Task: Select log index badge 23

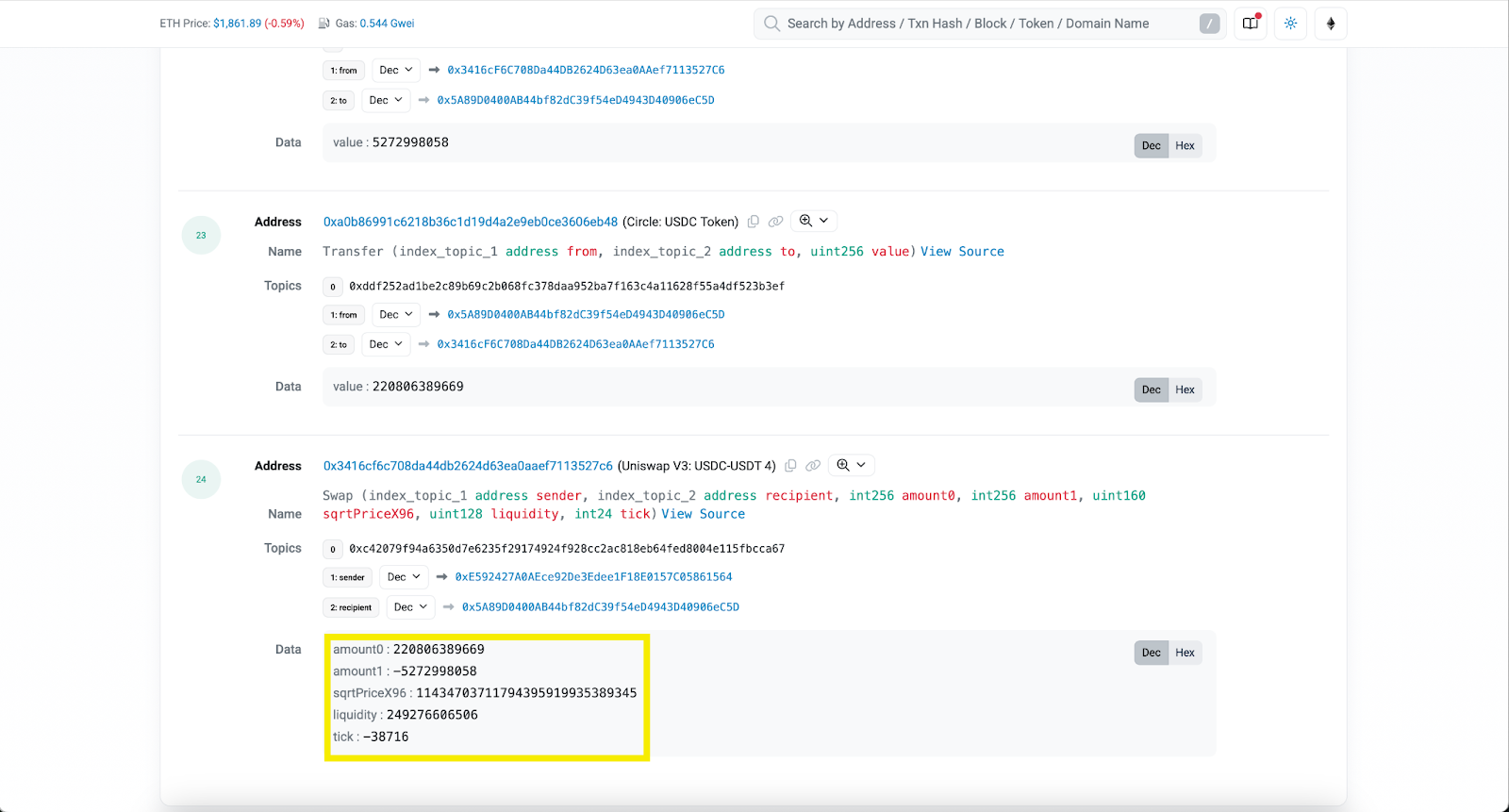Action: pos(201,235)
